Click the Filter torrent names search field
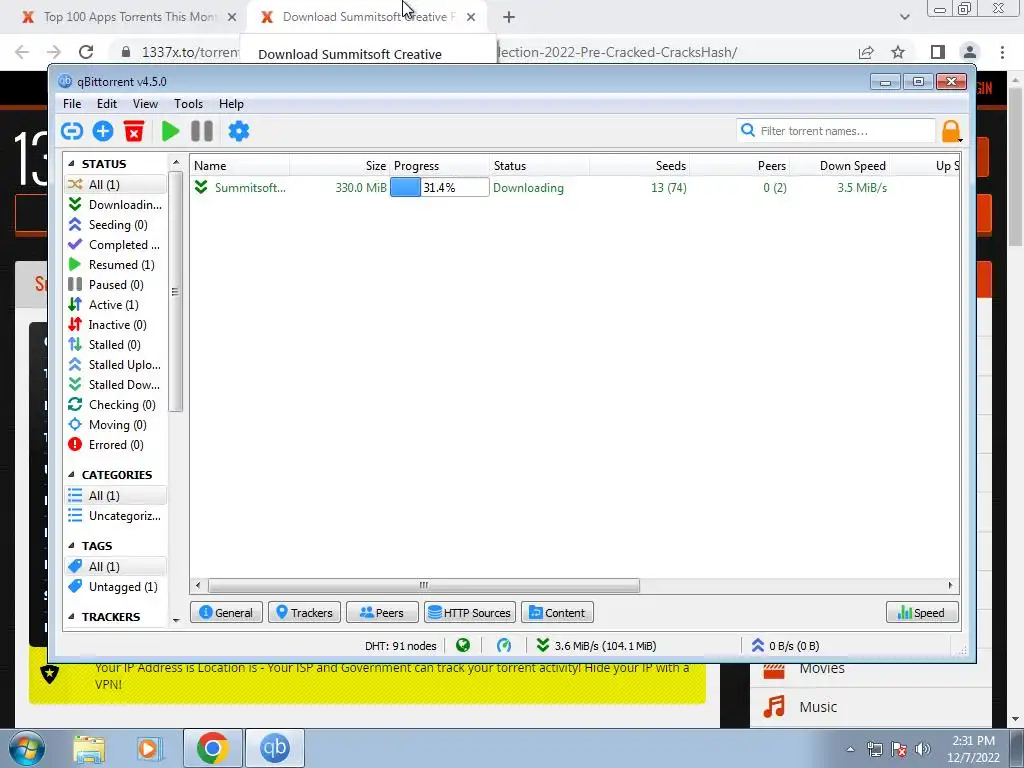The width and height of the screenshot is (1024, 768). (x=836, y=131)
